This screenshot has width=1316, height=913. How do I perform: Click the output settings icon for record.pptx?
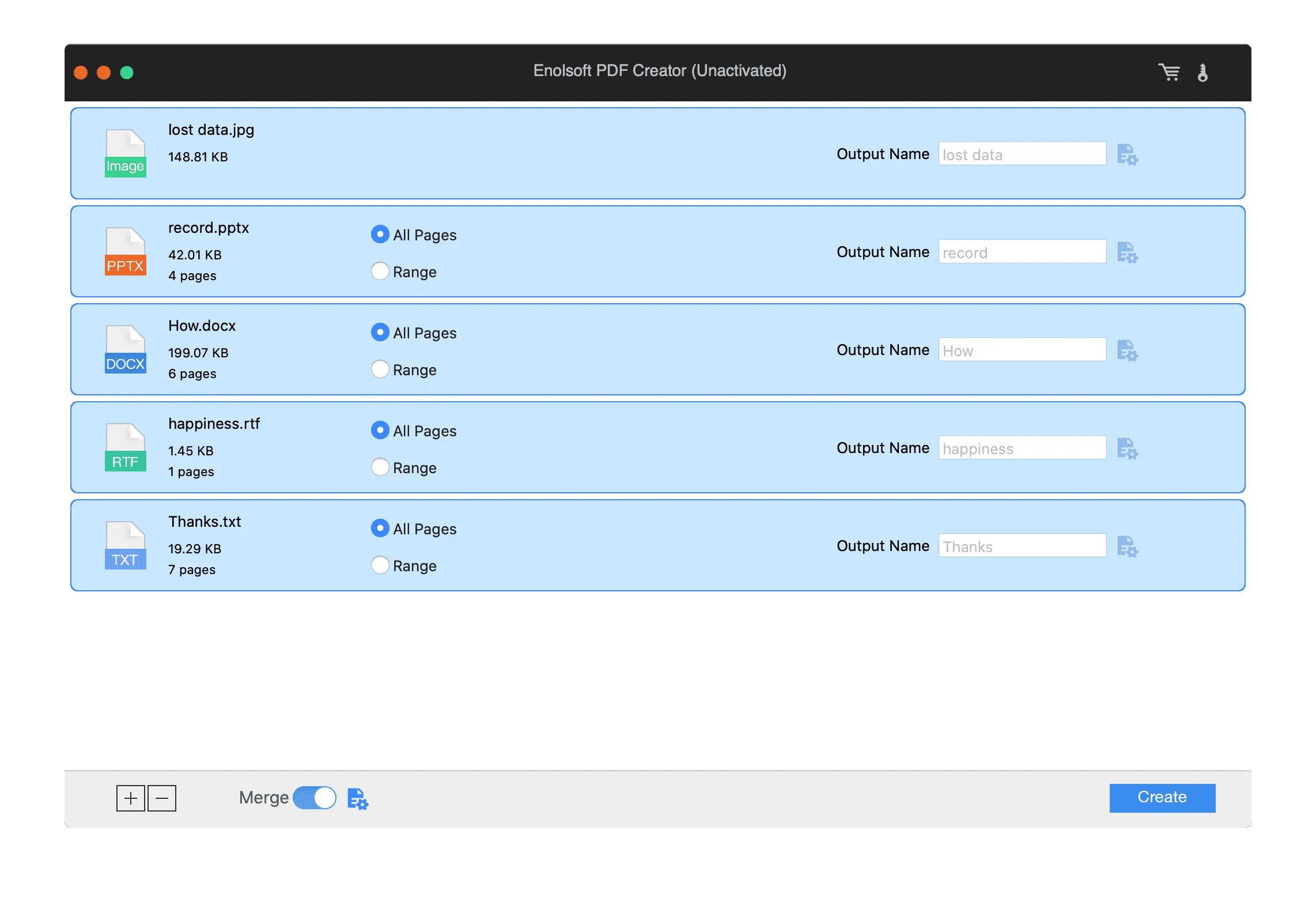pyautogui.click(x=1128, y=252)
